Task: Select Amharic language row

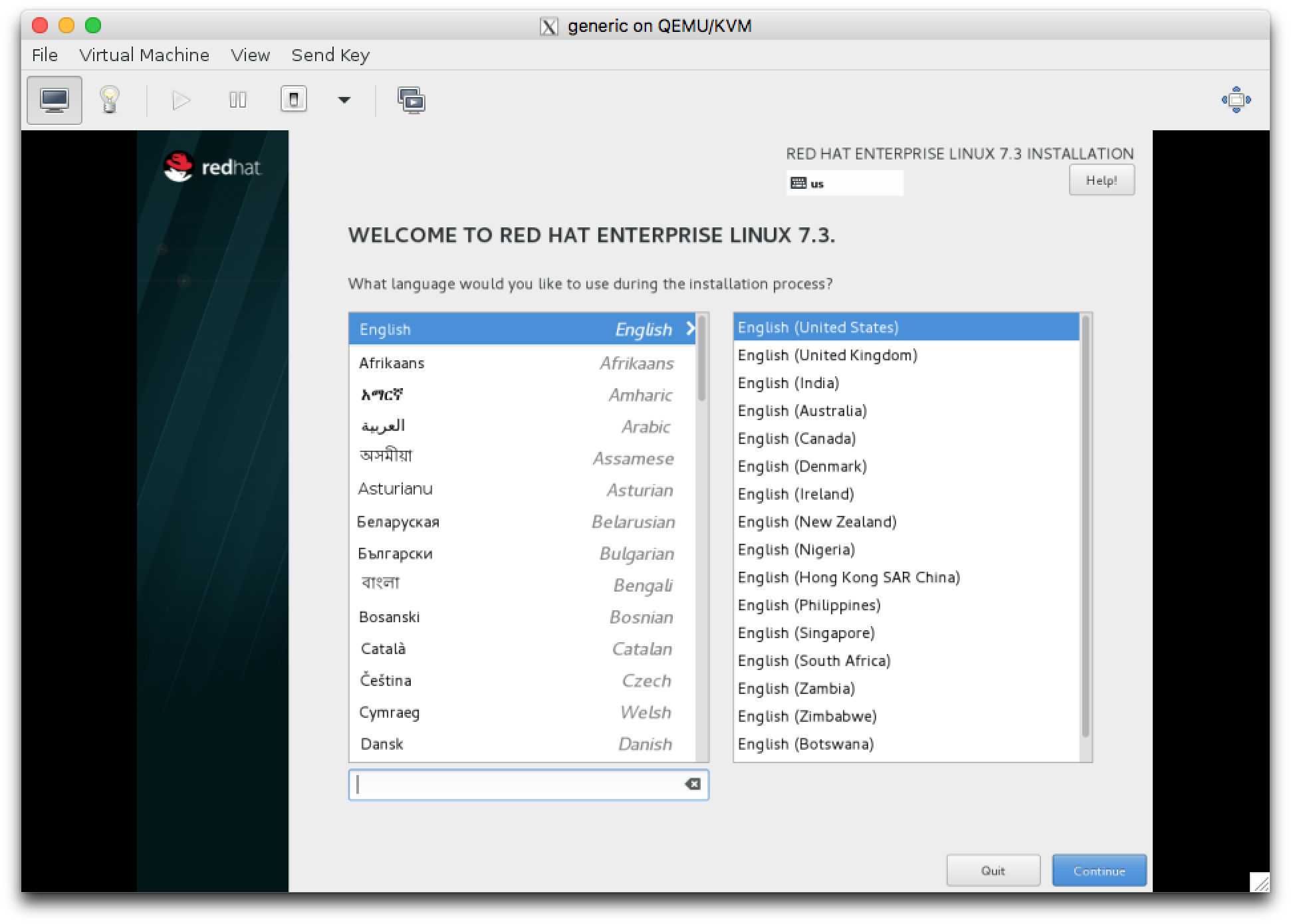Action: 522,395
